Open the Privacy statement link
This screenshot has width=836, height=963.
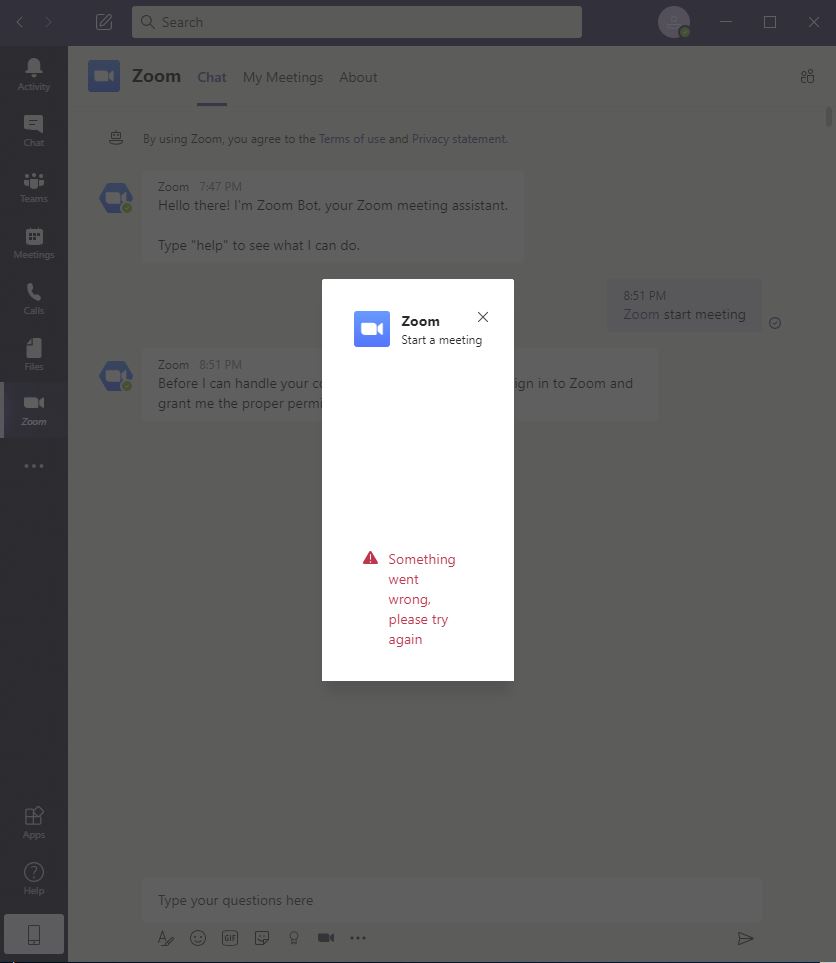point(459,139)
